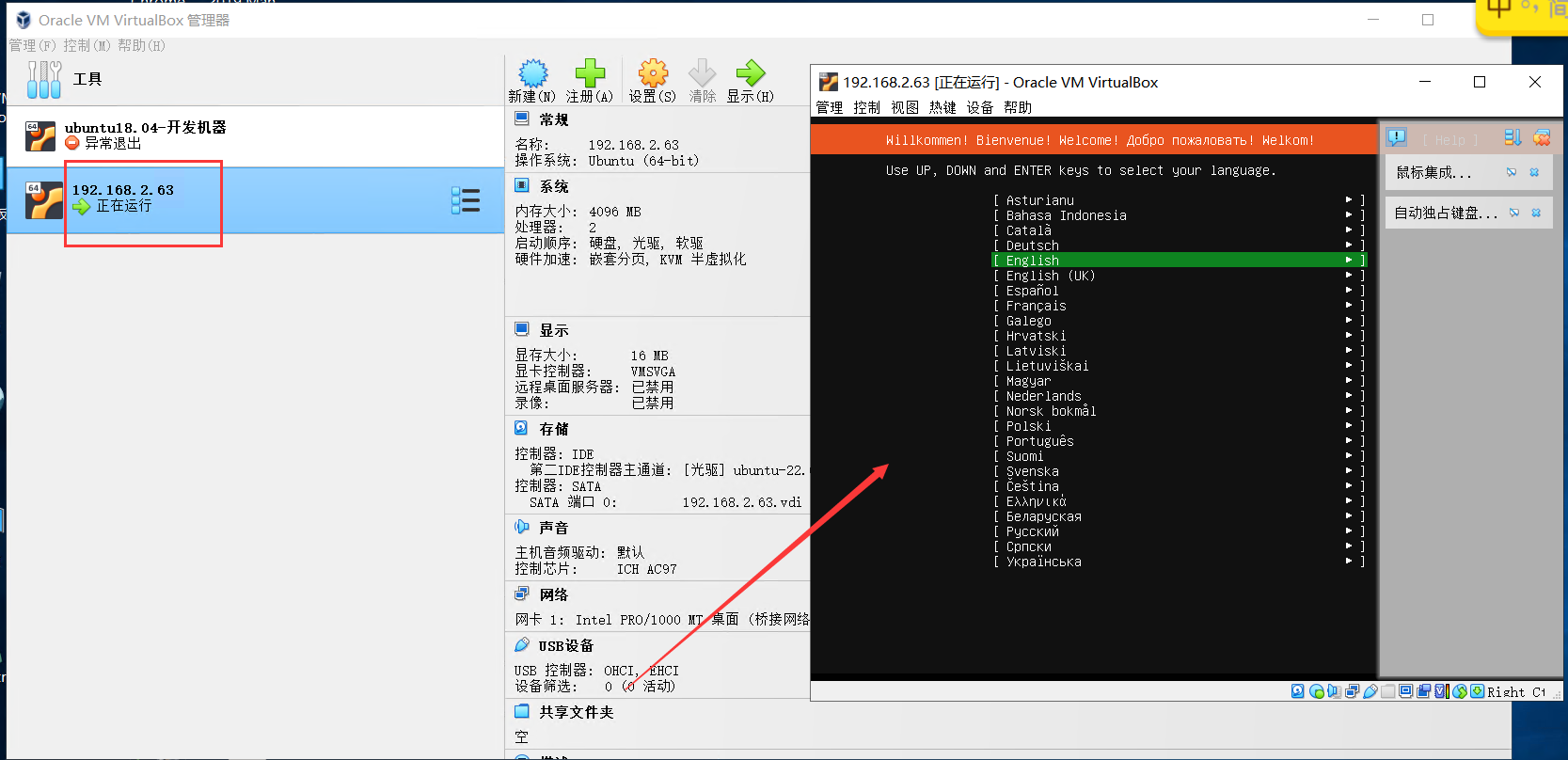Select the 192.168.2.63 running virtual machine
Screen dimensions: 1568x760
click(x=256, y=200)
